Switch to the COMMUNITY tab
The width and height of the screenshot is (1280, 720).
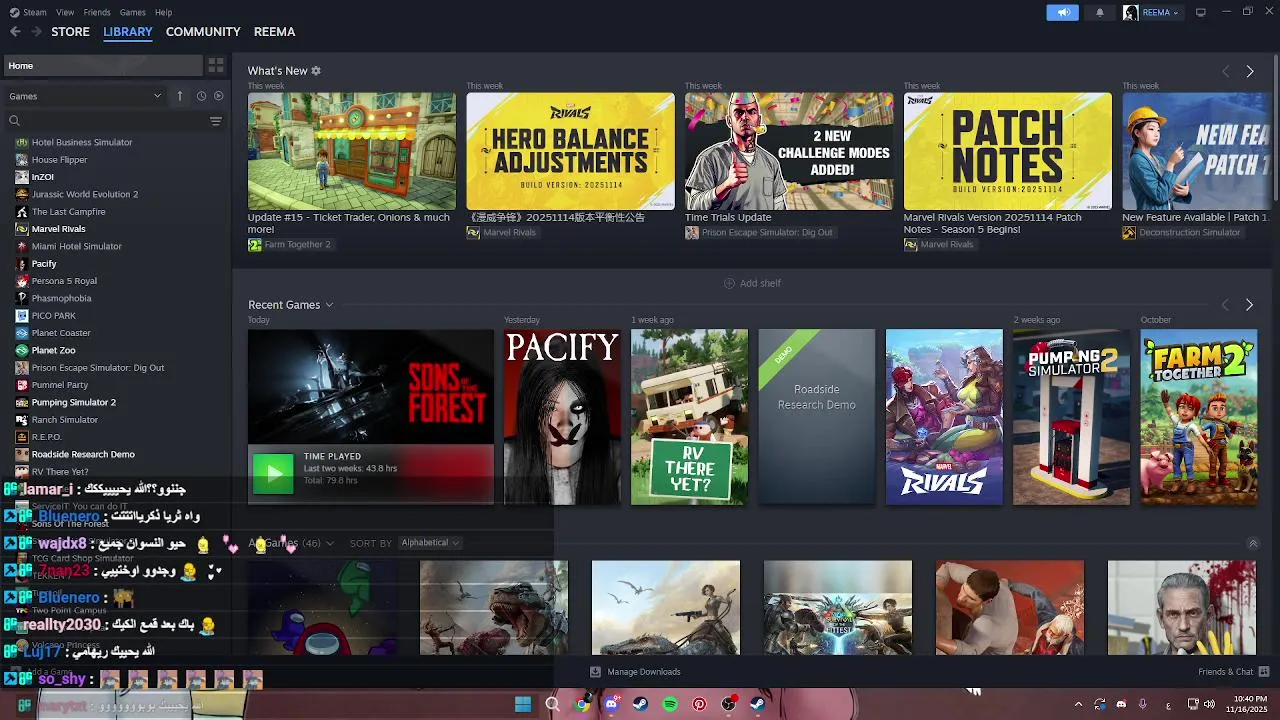203,32
